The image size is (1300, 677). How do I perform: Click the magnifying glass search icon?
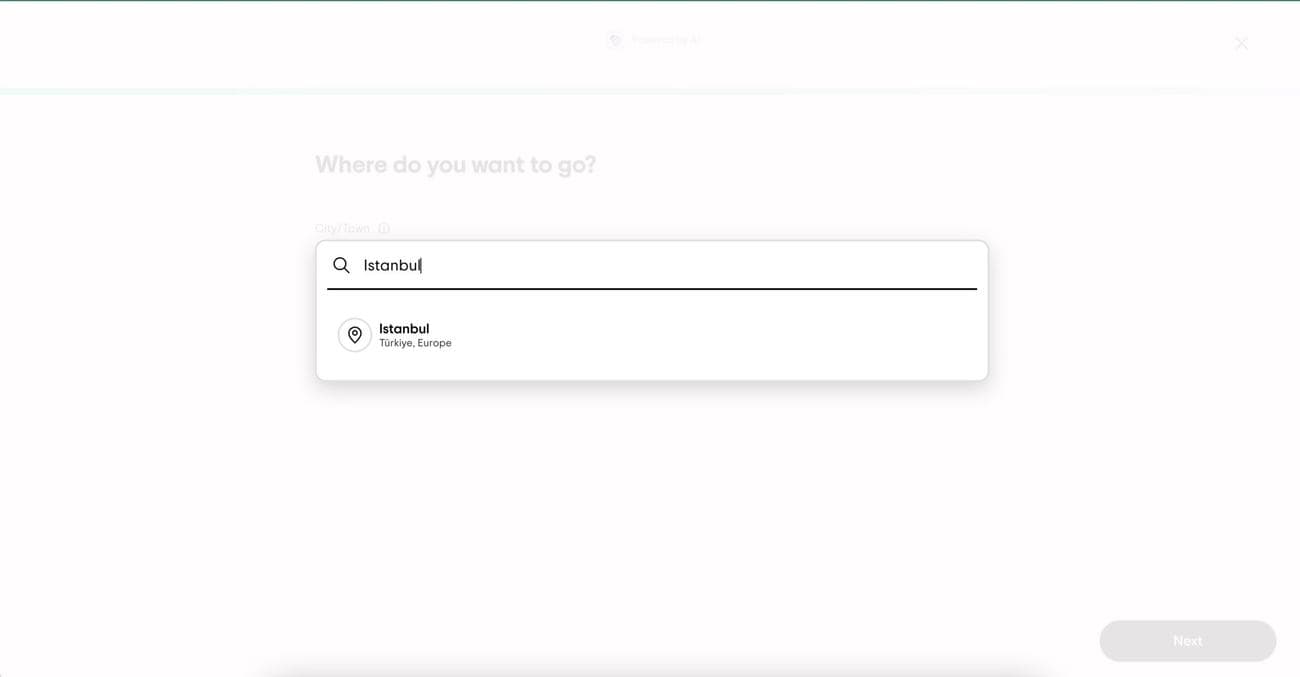pos(341,265)
